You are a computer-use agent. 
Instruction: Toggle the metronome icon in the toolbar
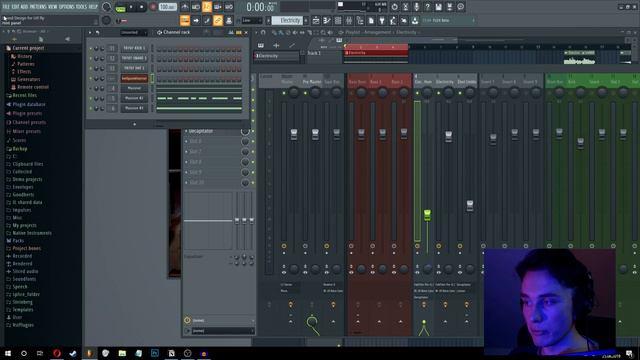[184, 7]
